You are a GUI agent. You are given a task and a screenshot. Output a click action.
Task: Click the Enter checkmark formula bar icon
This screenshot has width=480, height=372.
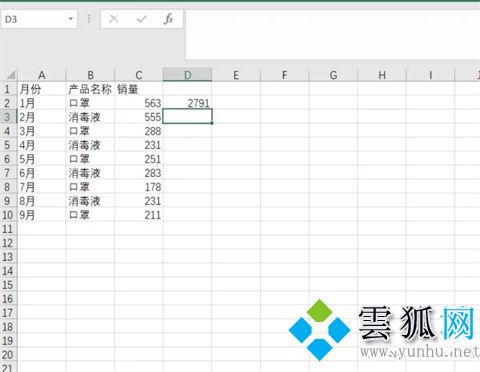(141, 19)
